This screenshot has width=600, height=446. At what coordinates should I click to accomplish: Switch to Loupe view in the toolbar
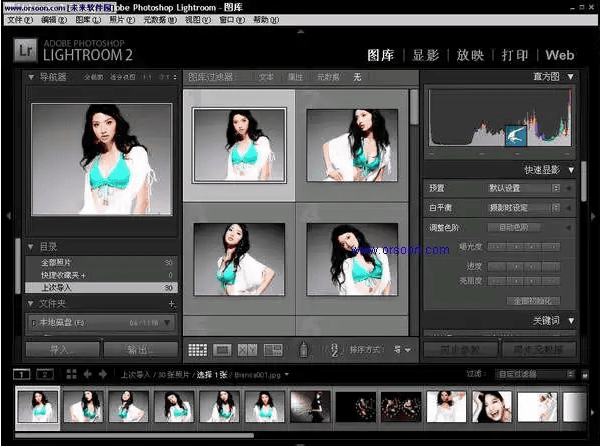(222, 350)
